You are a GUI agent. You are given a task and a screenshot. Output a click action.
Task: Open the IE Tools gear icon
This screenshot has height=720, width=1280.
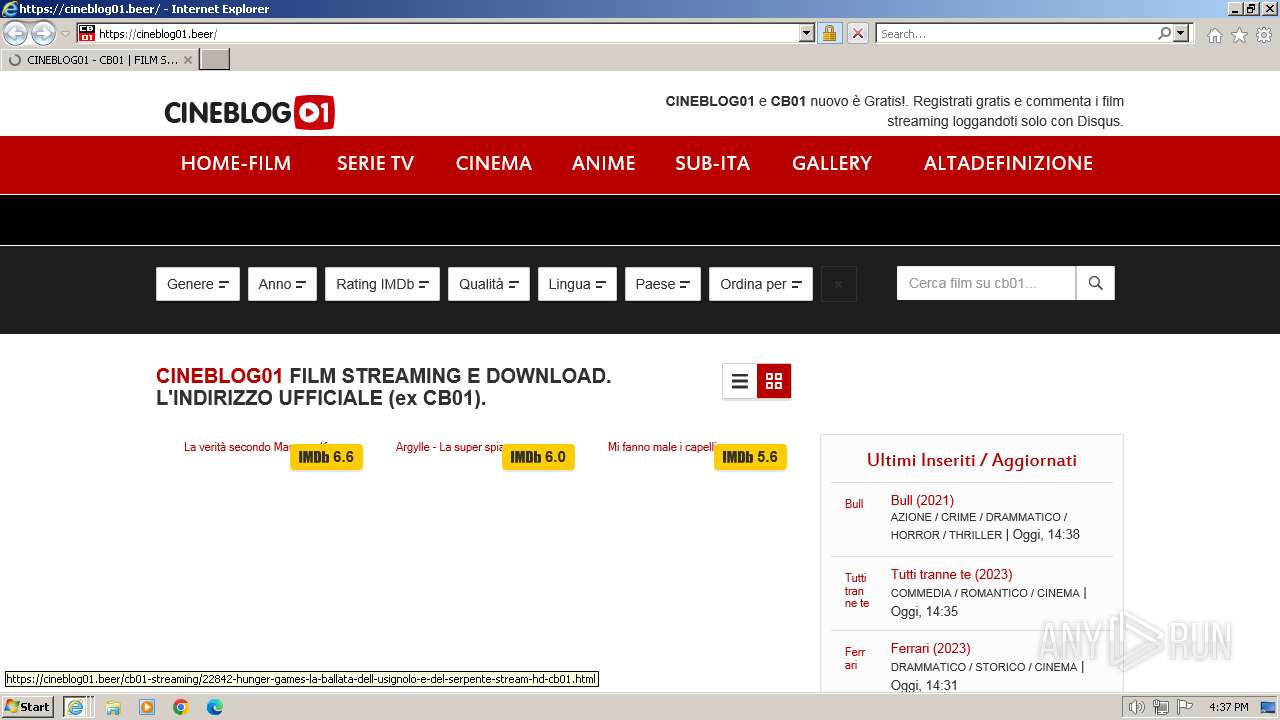pyautogui.click(x=1264, y=35)
